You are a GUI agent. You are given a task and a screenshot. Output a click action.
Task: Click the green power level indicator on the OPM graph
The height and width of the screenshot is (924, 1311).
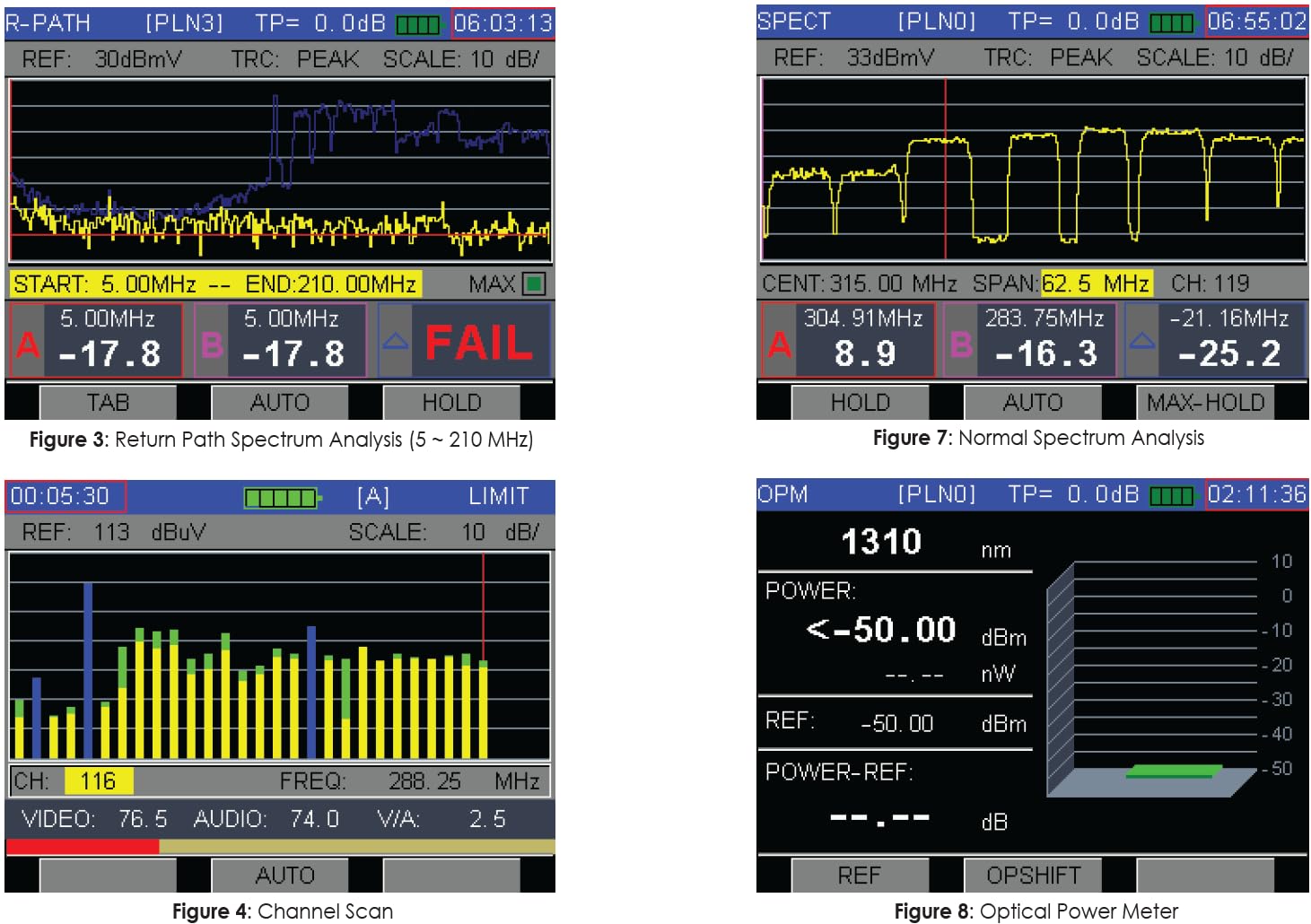(x=1174, y=771)
